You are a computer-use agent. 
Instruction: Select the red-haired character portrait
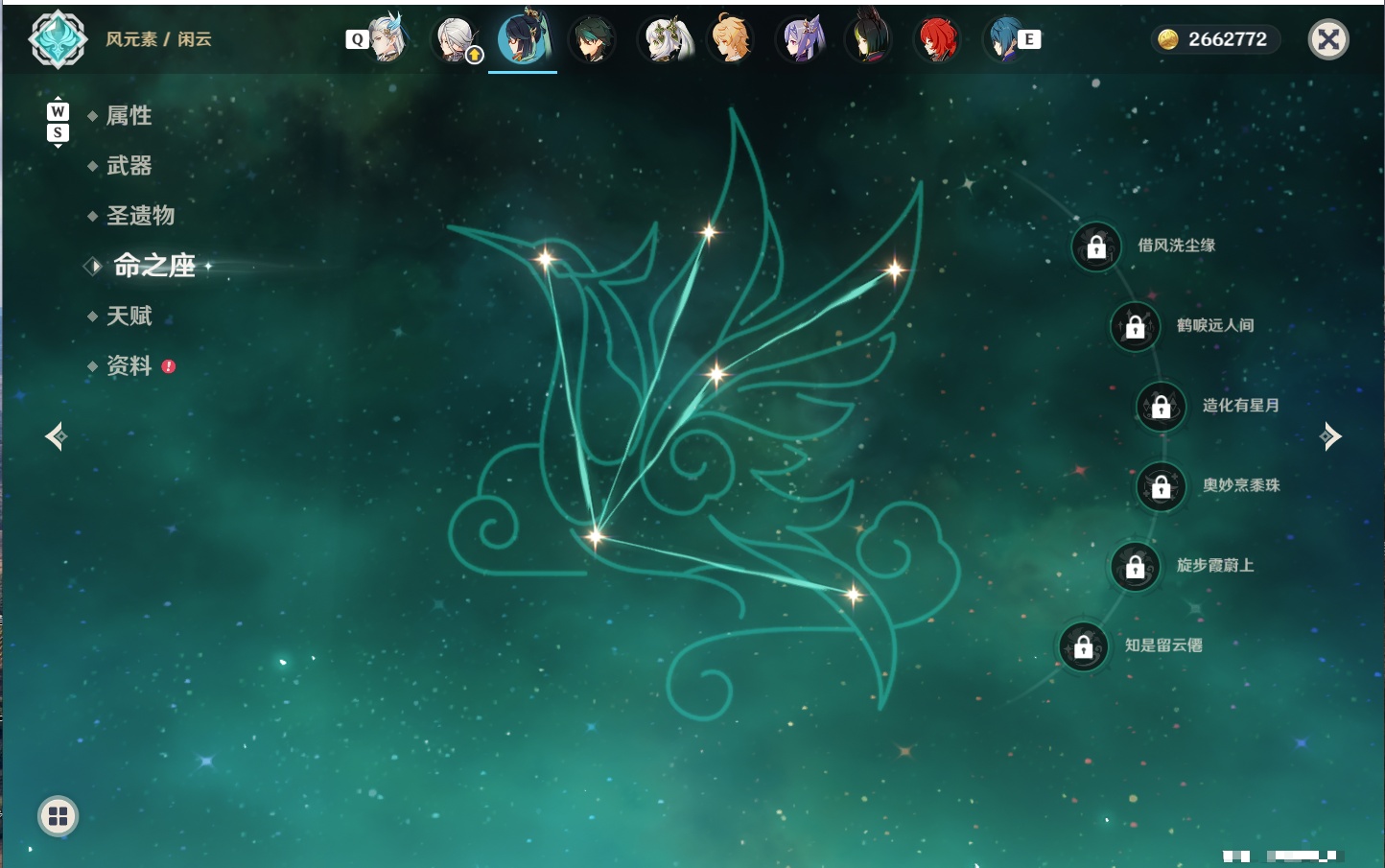coord(937,39)
